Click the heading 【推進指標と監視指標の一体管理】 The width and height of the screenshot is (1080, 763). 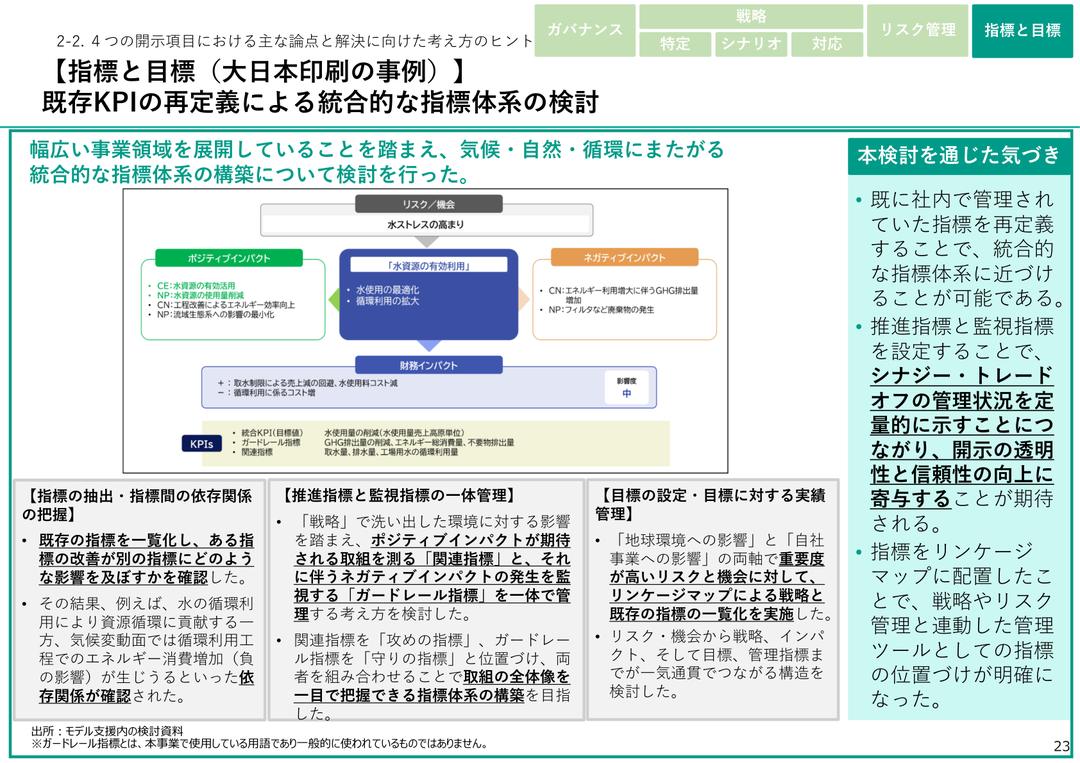click(x=399, y=495)
